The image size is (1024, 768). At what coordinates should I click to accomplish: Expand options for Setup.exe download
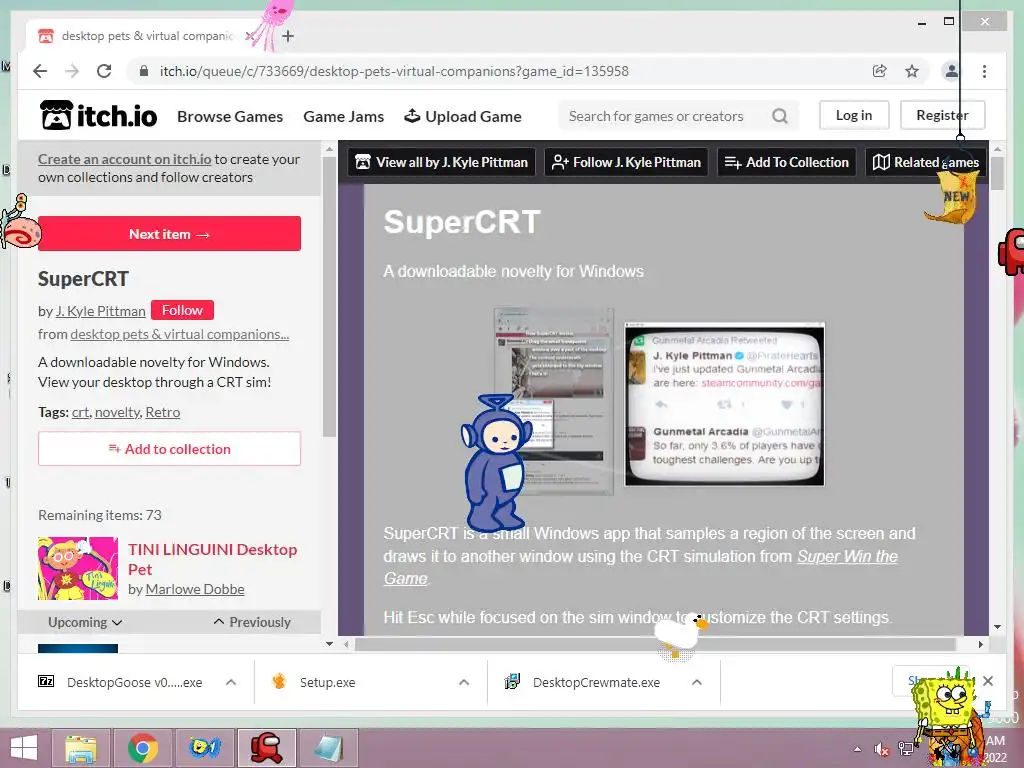pos(464,682)
